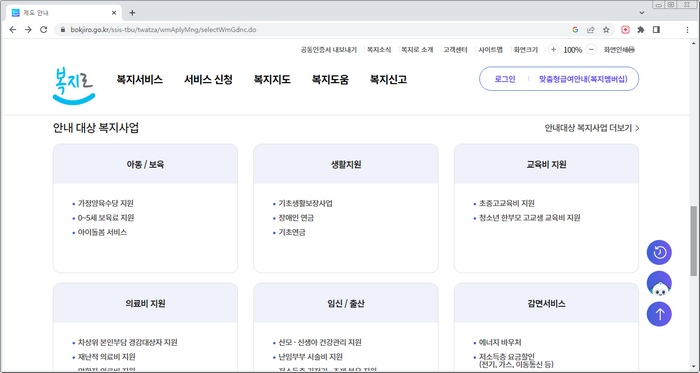Click the padlock site info icon
The image size is (700, 373).
coord(63,30)
